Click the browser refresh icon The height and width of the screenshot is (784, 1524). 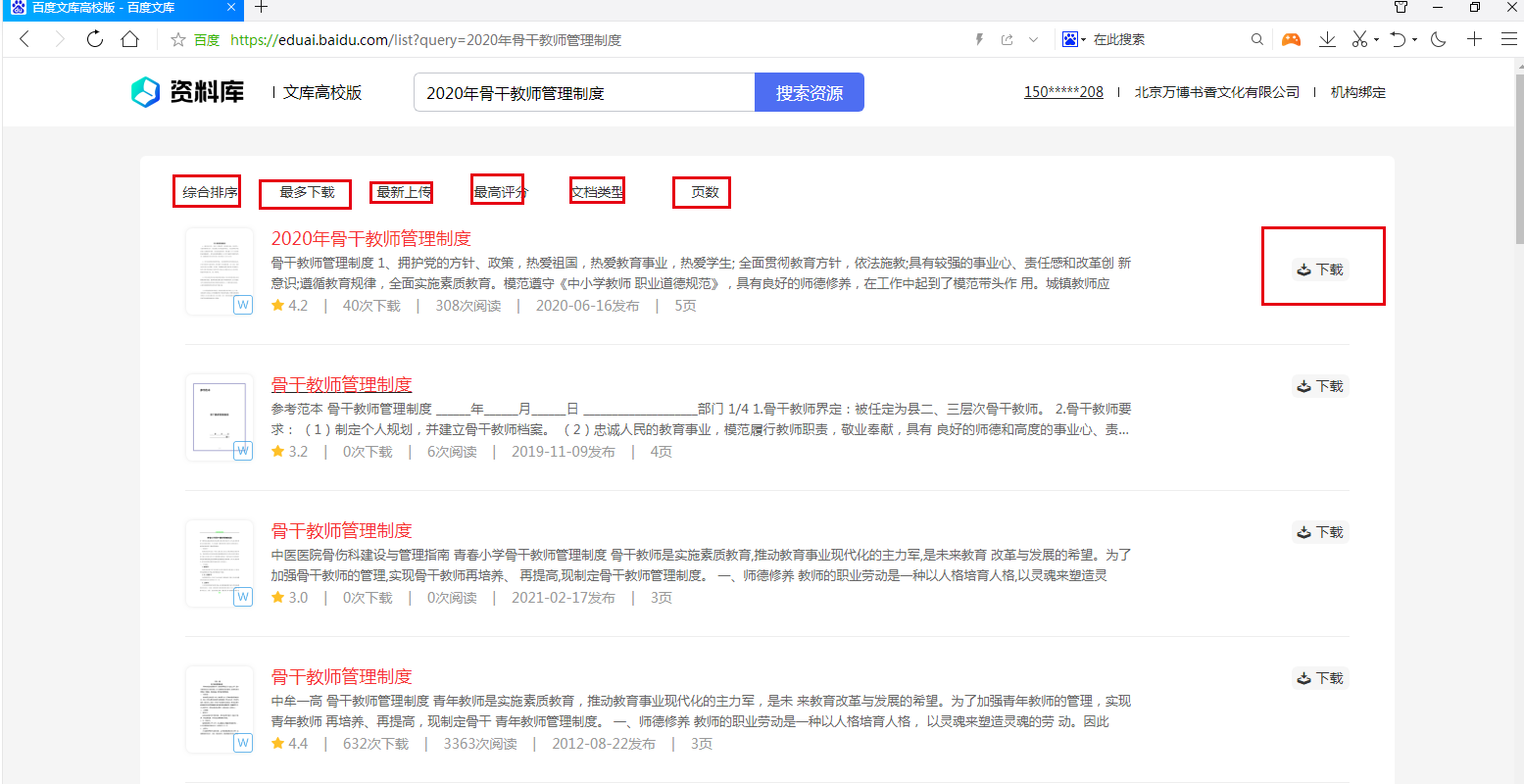[95, 39]
